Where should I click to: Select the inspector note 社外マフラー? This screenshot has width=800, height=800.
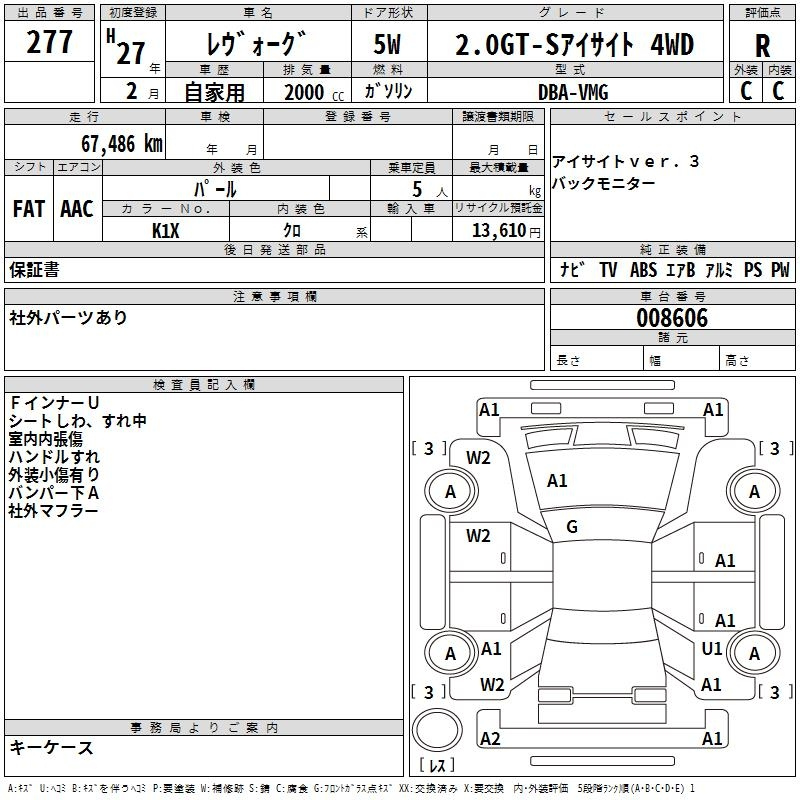tap(53, 511)
